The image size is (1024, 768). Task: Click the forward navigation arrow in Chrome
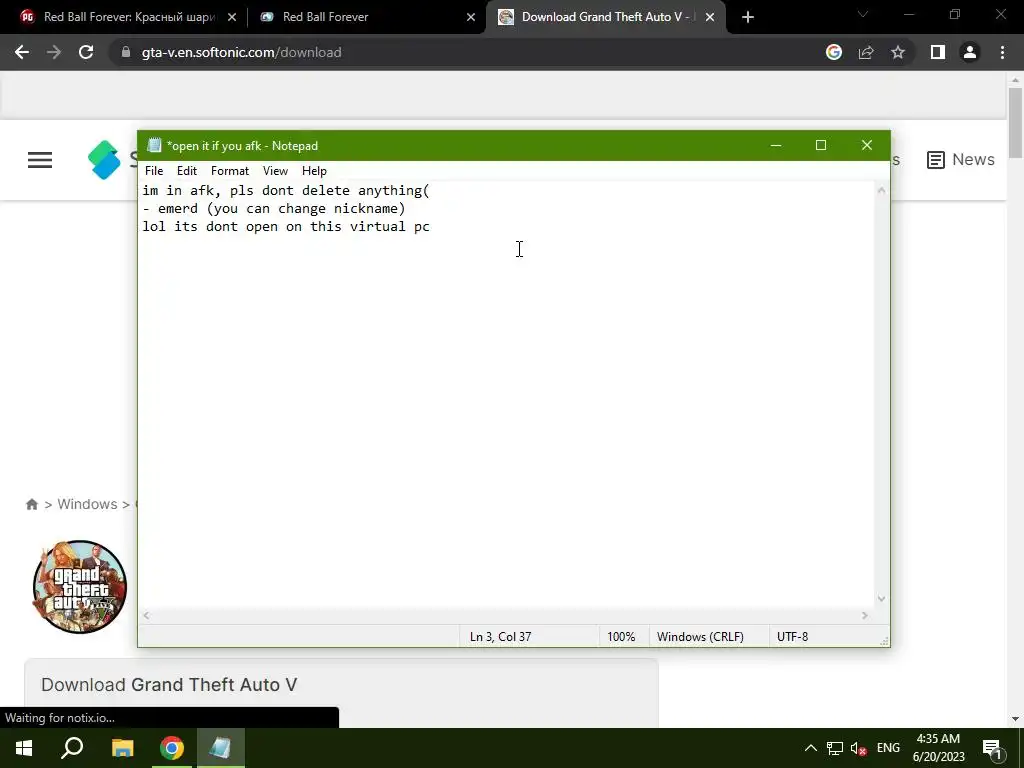pos(54,52)
